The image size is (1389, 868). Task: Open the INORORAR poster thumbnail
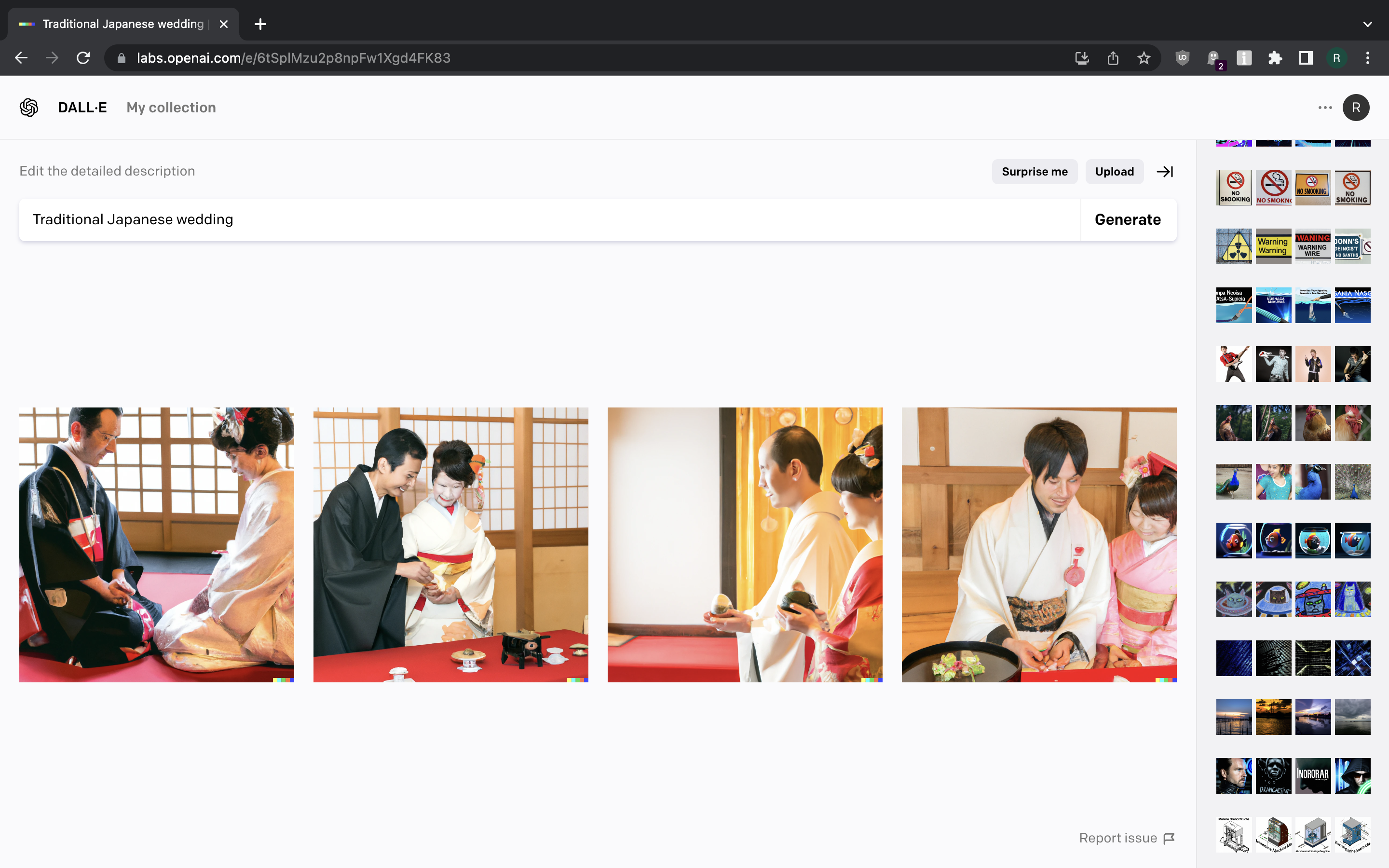[x=1313, y=775]
